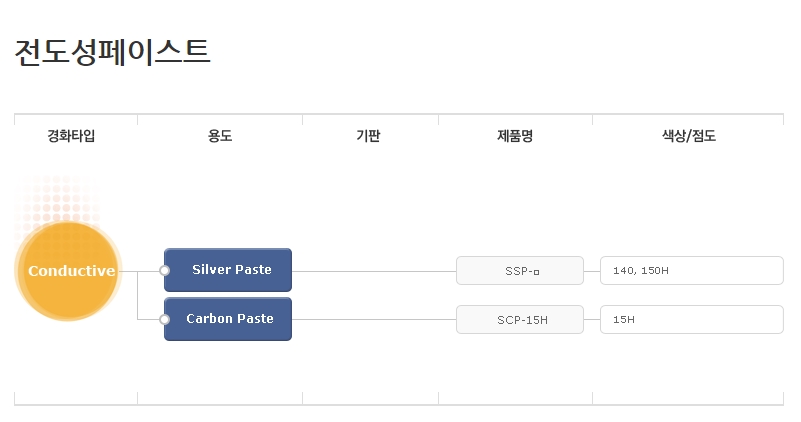The image size is (801, 422).
Task: Click the 140, 150H viscosity field
Action: (x=692, y=271)
